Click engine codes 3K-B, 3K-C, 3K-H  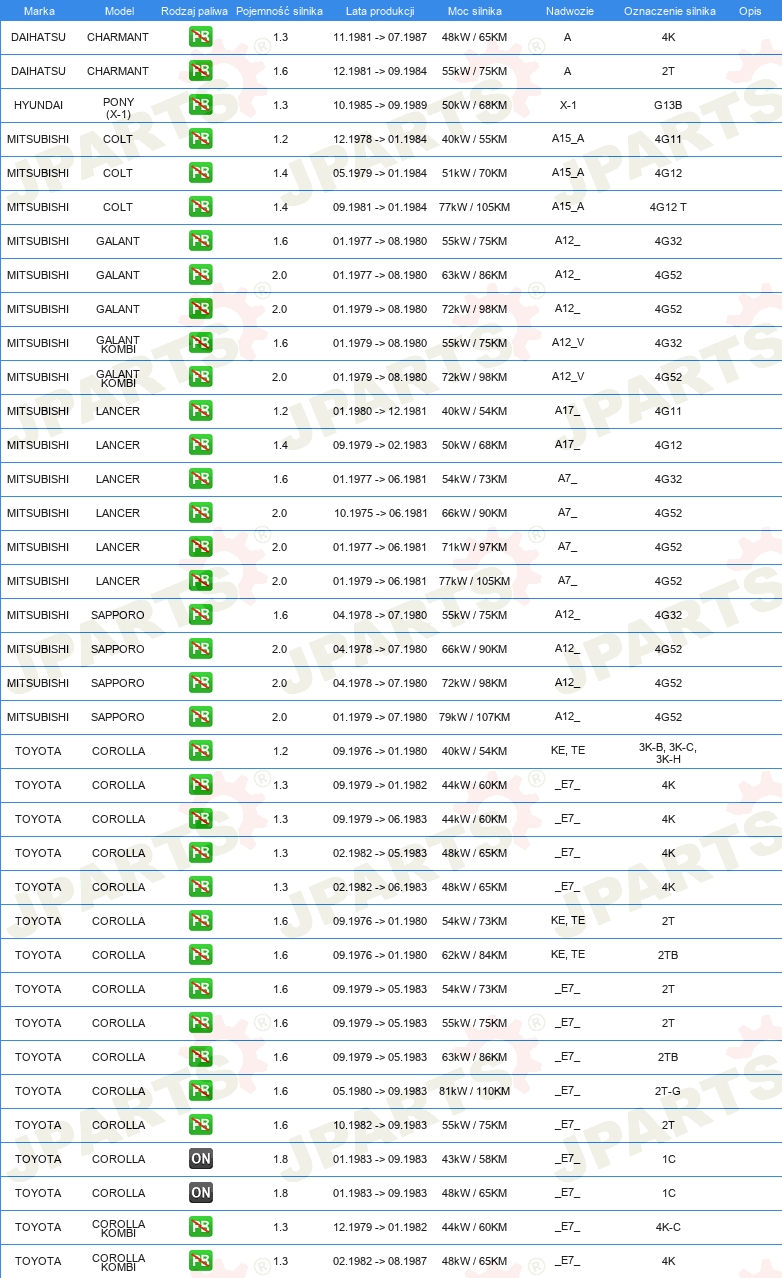668,753
